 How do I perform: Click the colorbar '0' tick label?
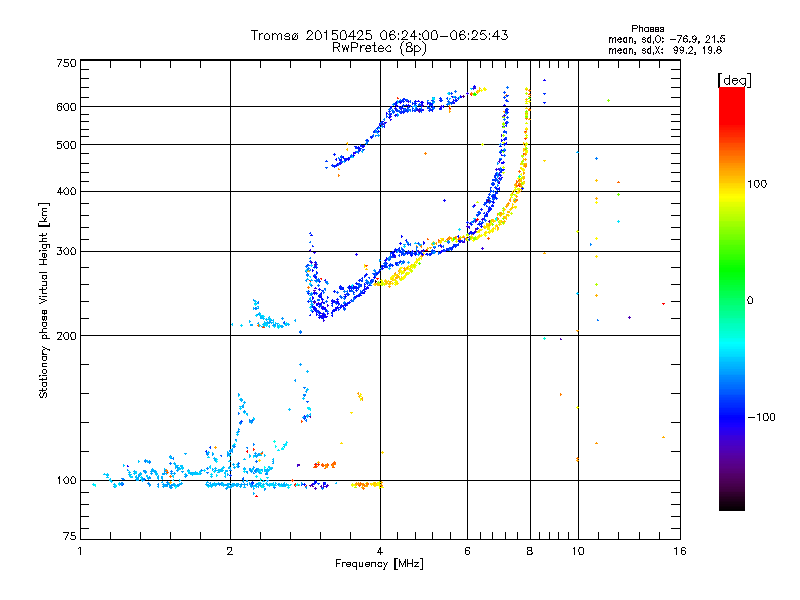[x=750, y=301]
